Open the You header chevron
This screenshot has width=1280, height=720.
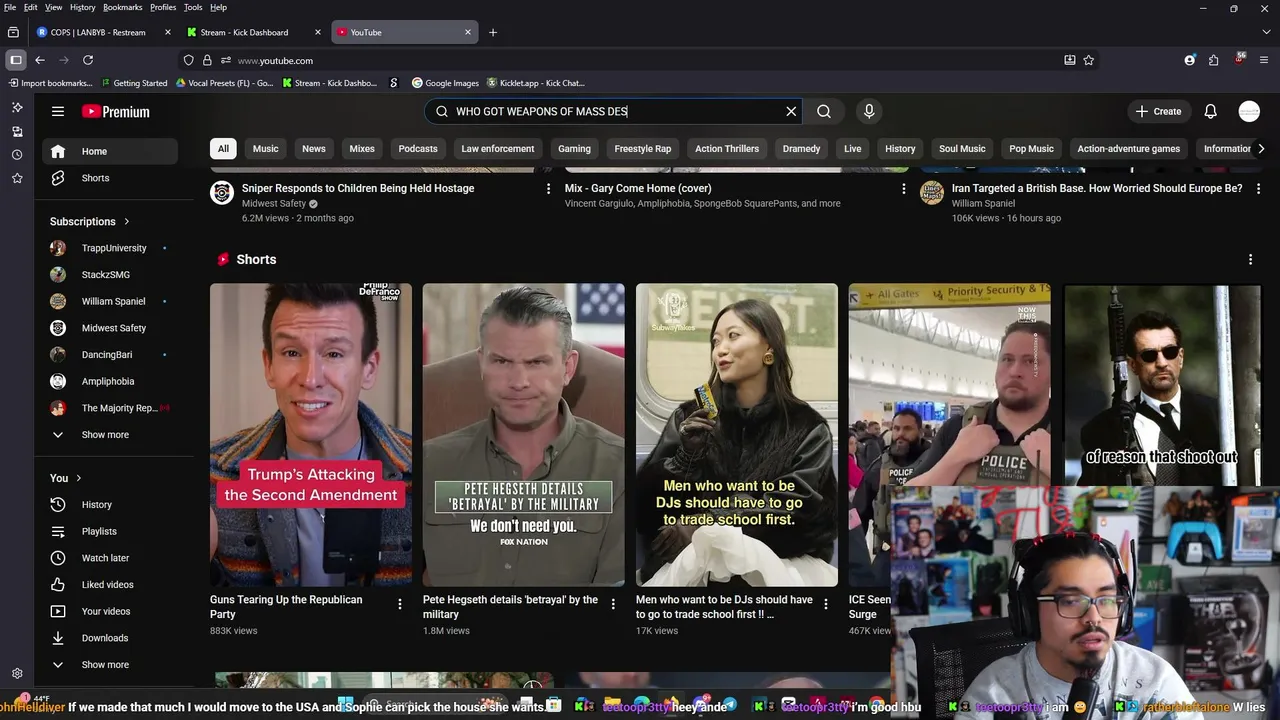78,478
